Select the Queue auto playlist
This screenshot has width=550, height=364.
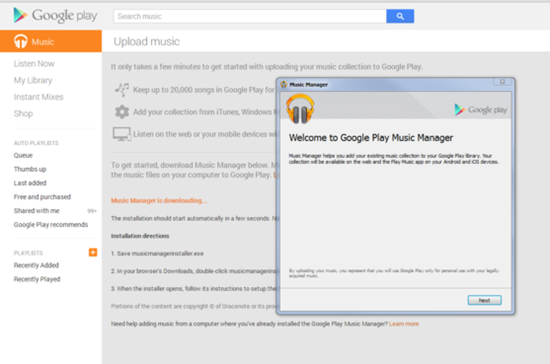[23, 155]
